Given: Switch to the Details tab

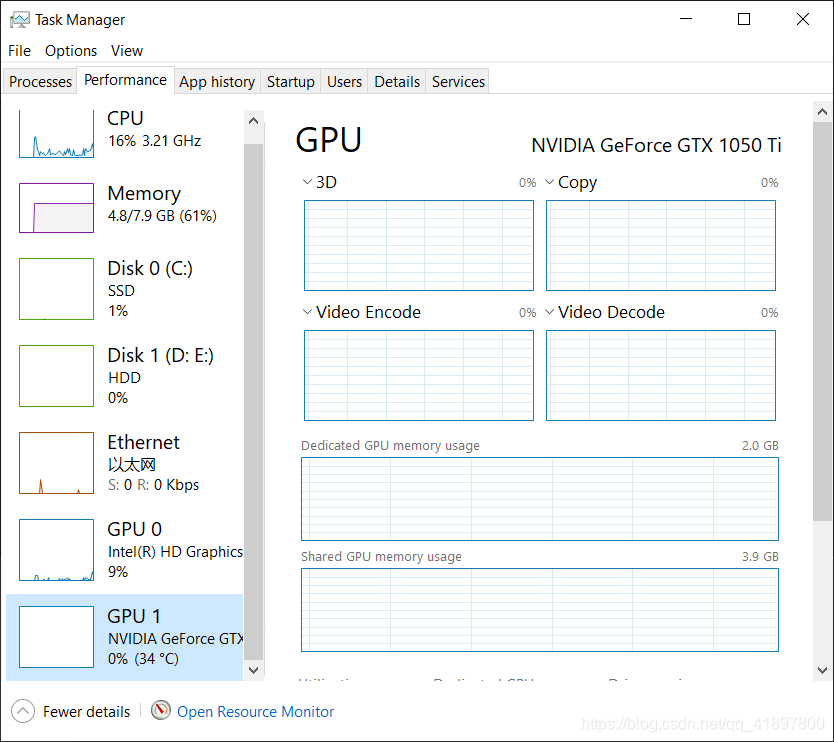Looking at the screenshot, I should coord(397,81).
